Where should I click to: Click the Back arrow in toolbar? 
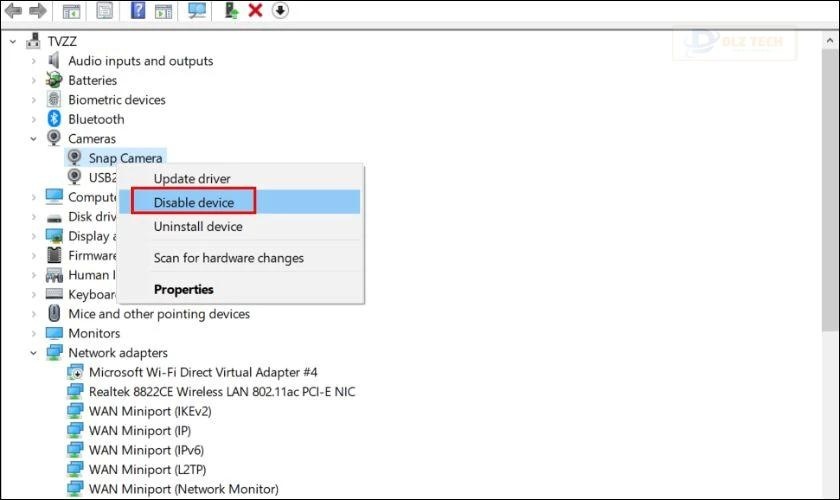13,11
